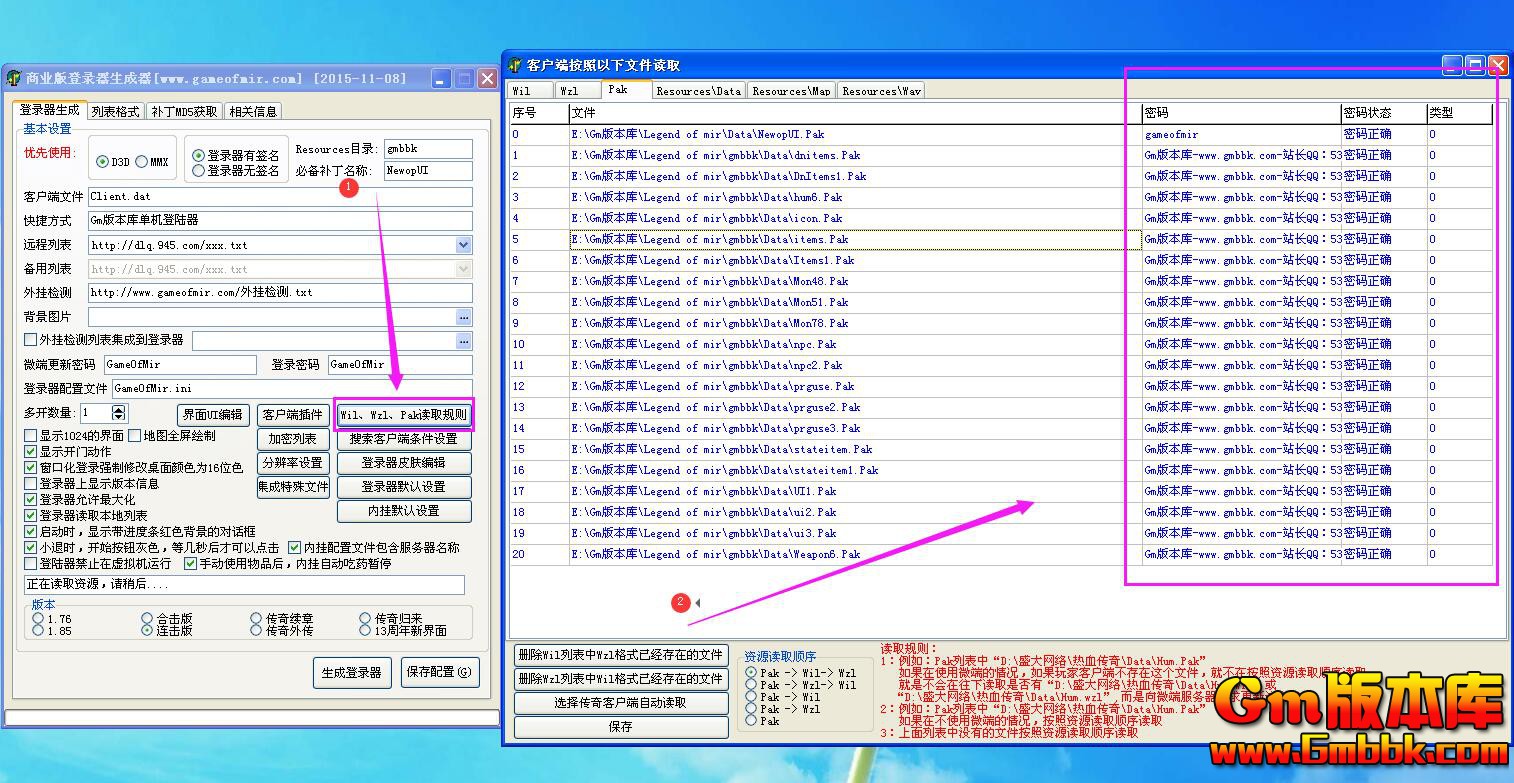Uncheck 显示开门动作 option
Viewport: 1514px width, 783px height.
pos(31,452)
